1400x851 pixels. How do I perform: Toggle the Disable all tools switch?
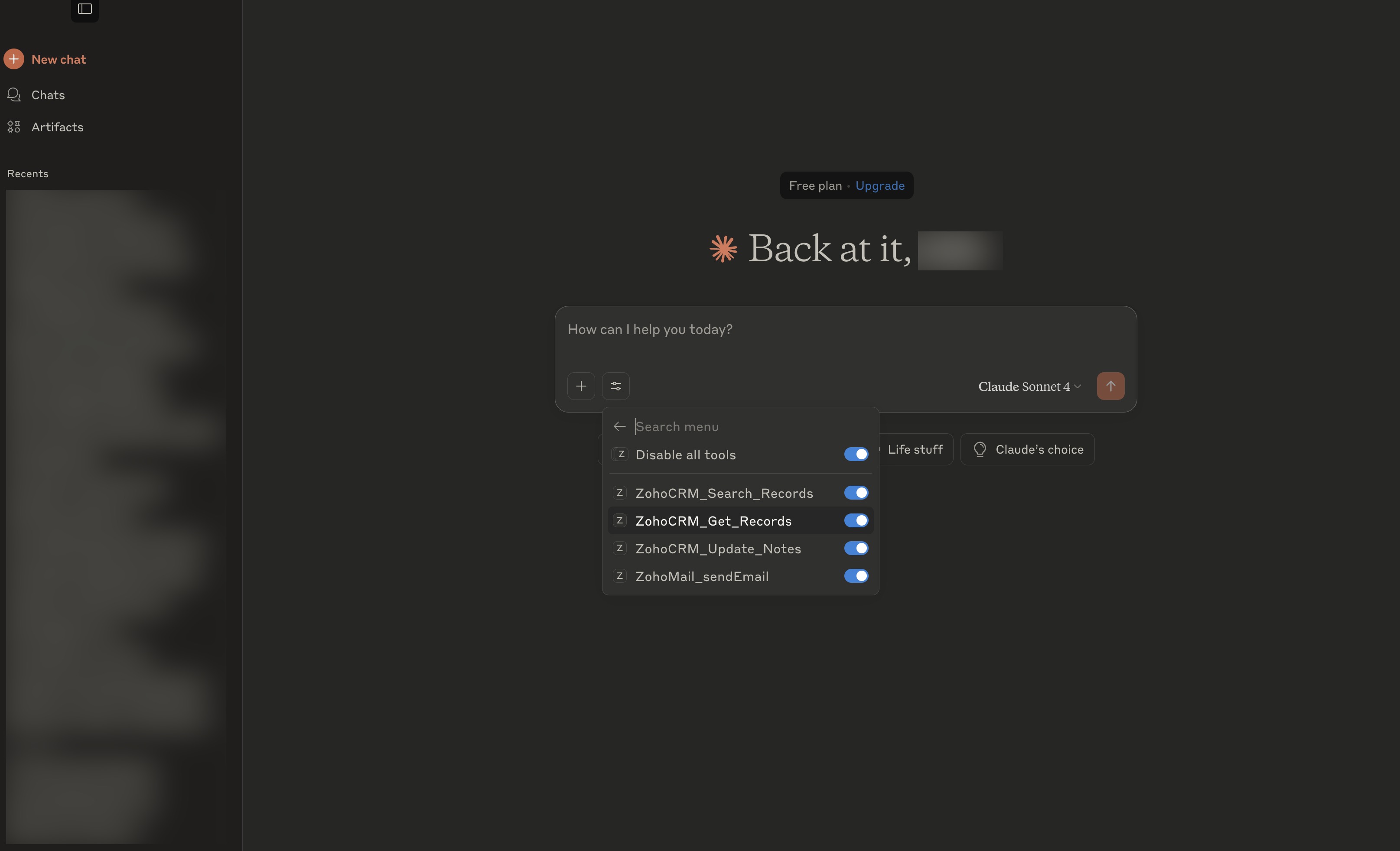[x=856, y=455]
